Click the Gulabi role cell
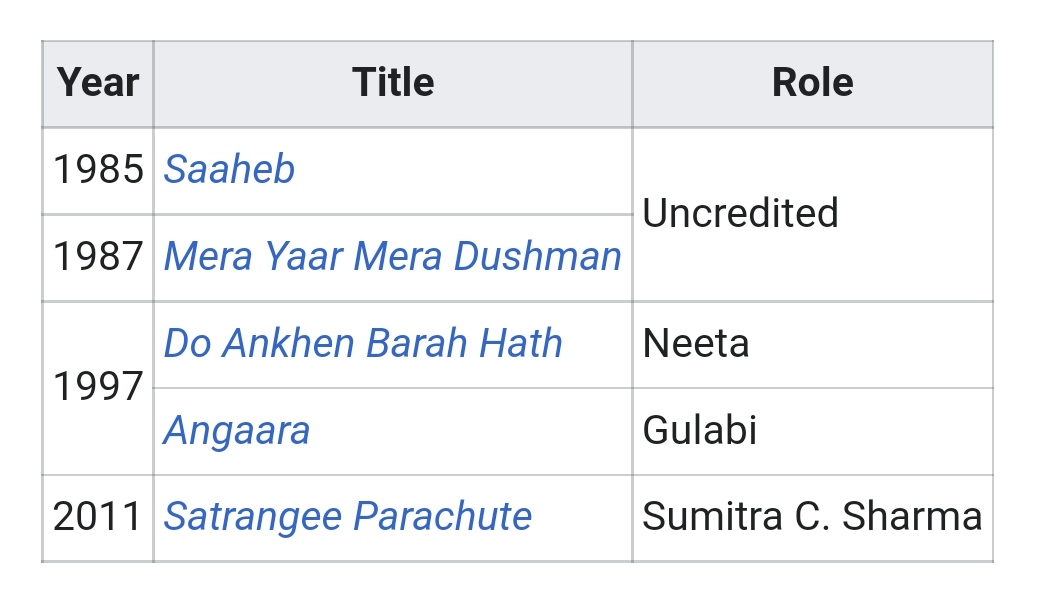This screenshot has height=599, width=1044. pos(812,431)
